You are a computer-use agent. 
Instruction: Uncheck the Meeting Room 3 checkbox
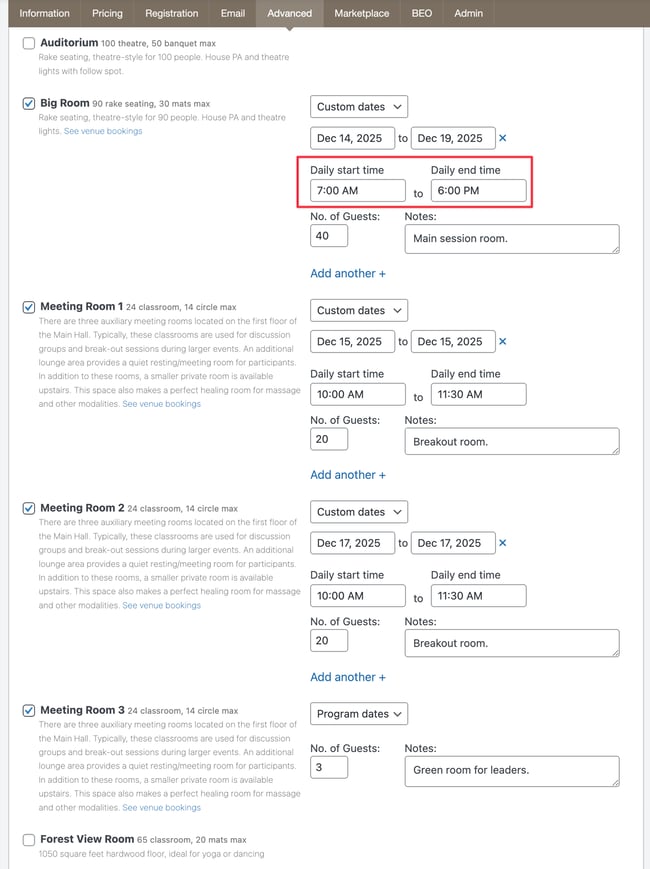[28, 711]
